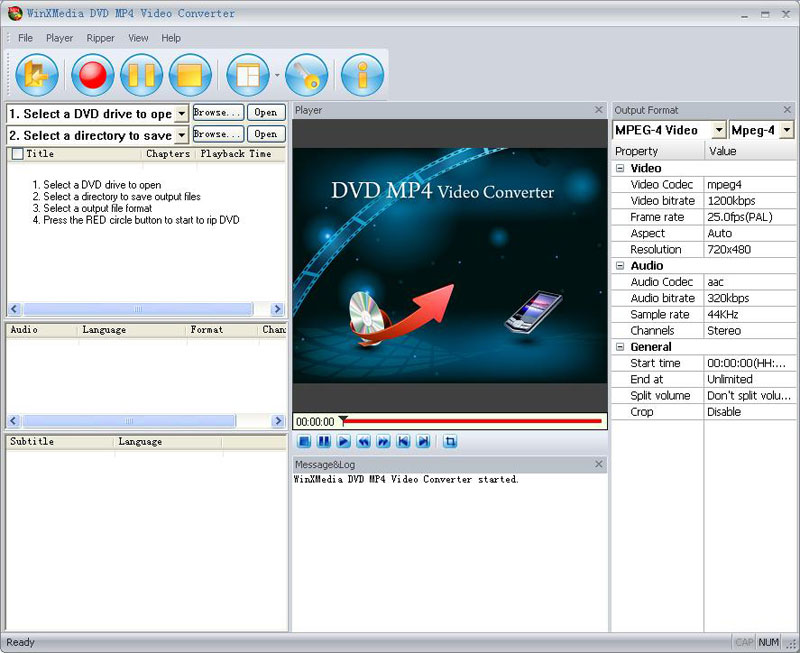Stop ripping with the toolbar square icon
Viewport: 800px width, 653px height.
point(190,75)
